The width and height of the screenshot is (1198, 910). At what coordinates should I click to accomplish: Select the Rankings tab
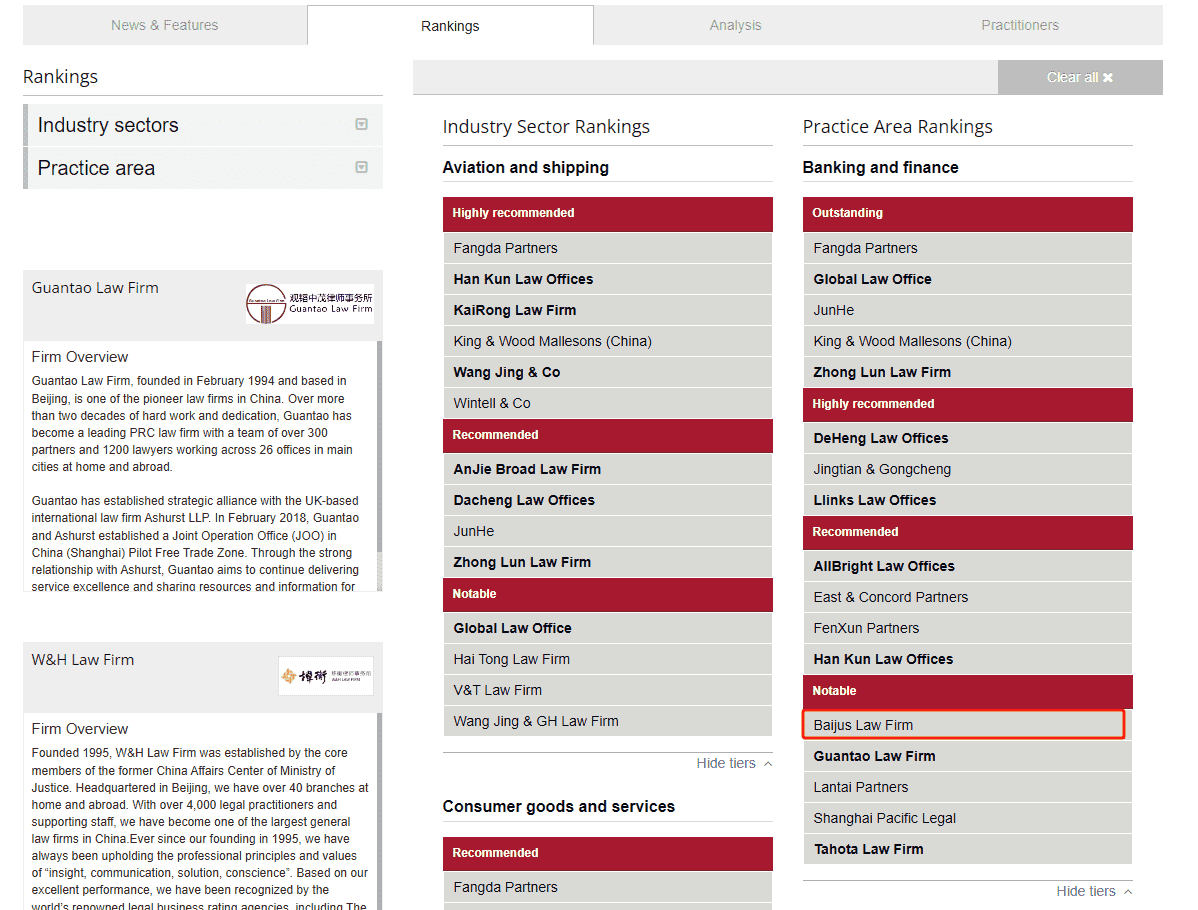tap(450, 26)
